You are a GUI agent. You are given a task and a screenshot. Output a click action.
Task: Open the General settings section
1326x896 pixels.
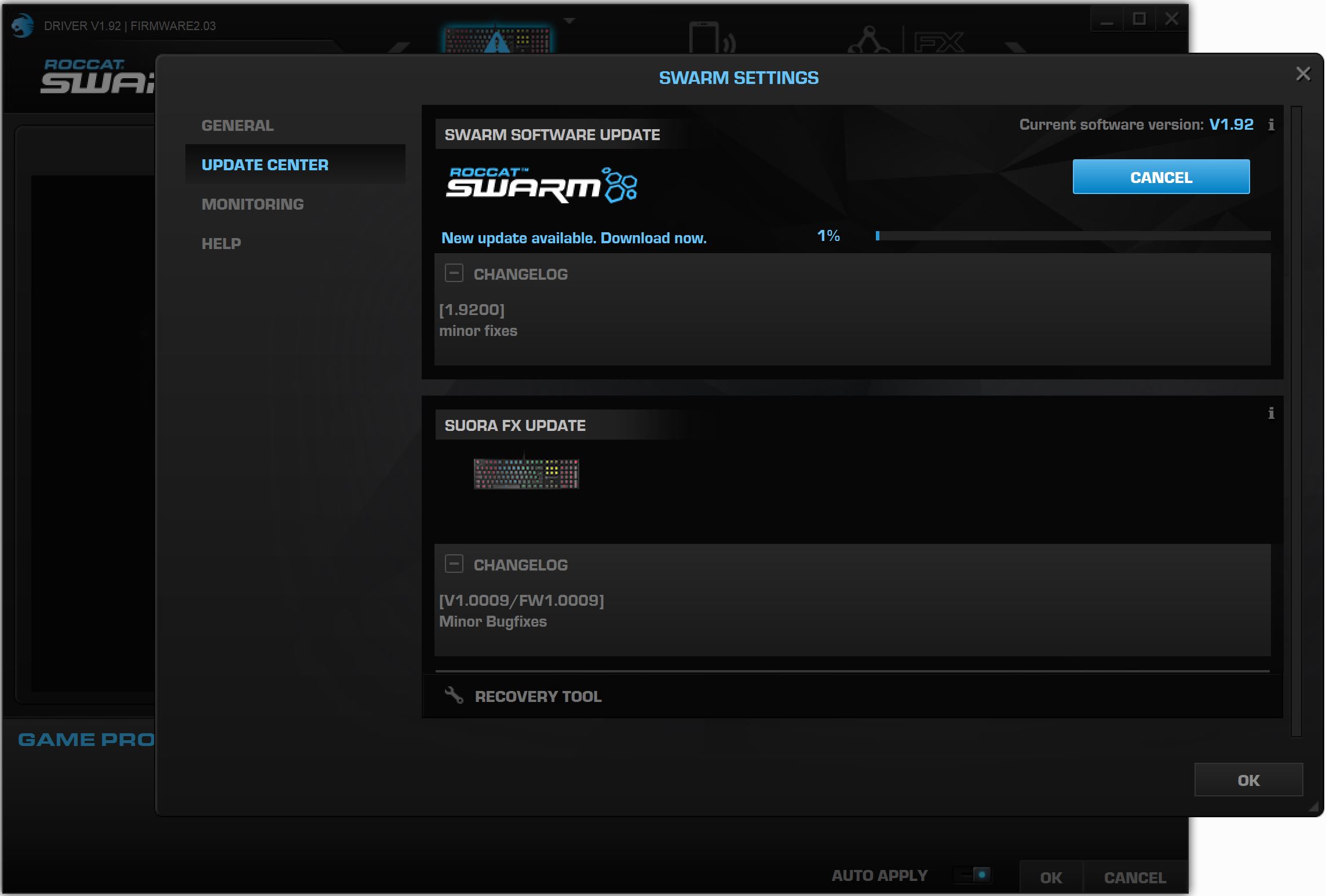238,126
